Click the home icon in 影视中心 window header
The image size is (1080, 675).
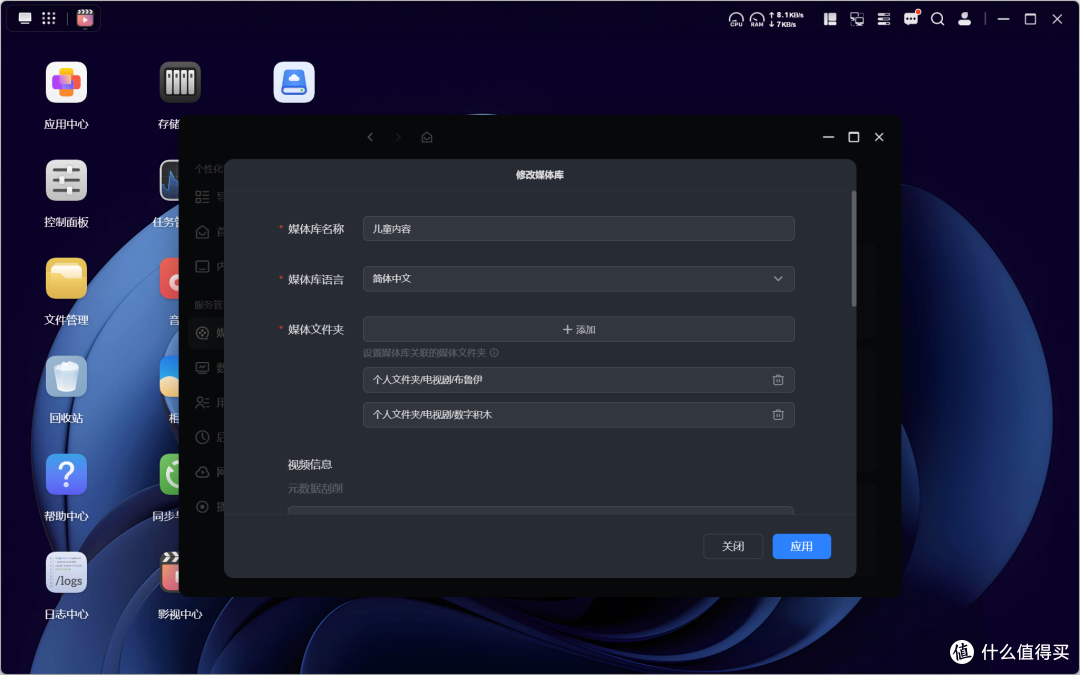427,137
